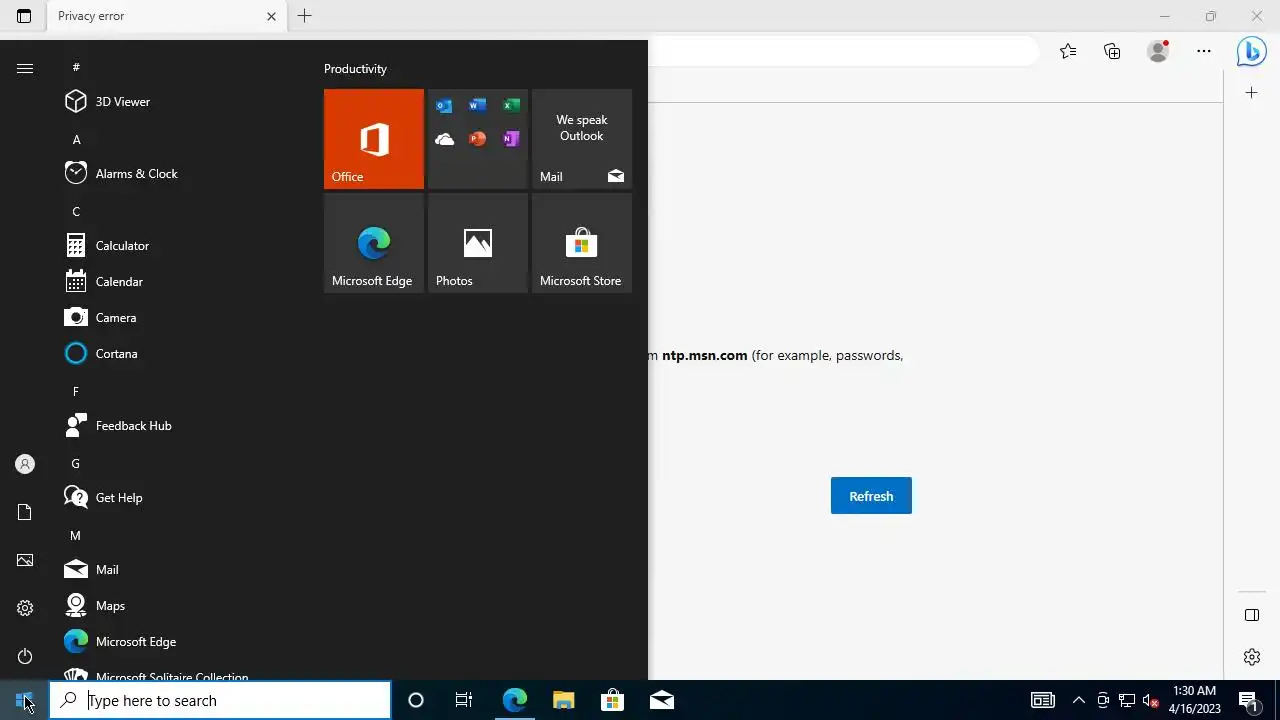The image size is (1280, 720).
Task: Click the Refresh button in Edge
Action: click(871, 496)
